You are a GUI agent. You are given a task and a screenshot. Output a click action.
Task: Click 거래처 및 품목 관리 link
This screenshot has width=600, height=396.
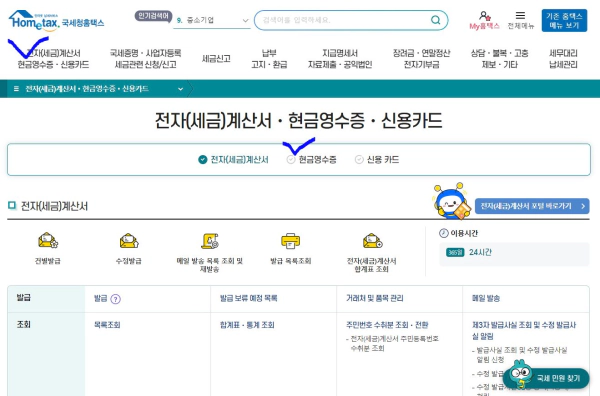(375, 298)
